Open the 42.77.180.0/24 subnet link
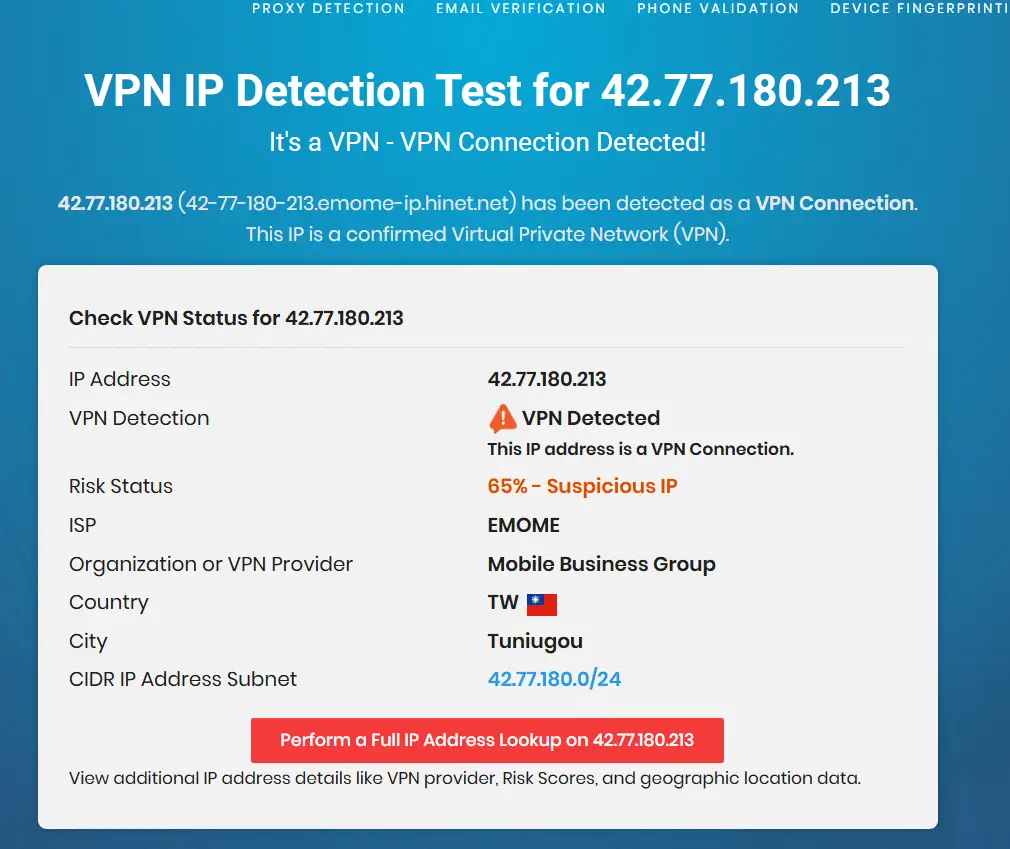Screen dimensions: 1010x849 pyautogui.click(x=554, y=679)
